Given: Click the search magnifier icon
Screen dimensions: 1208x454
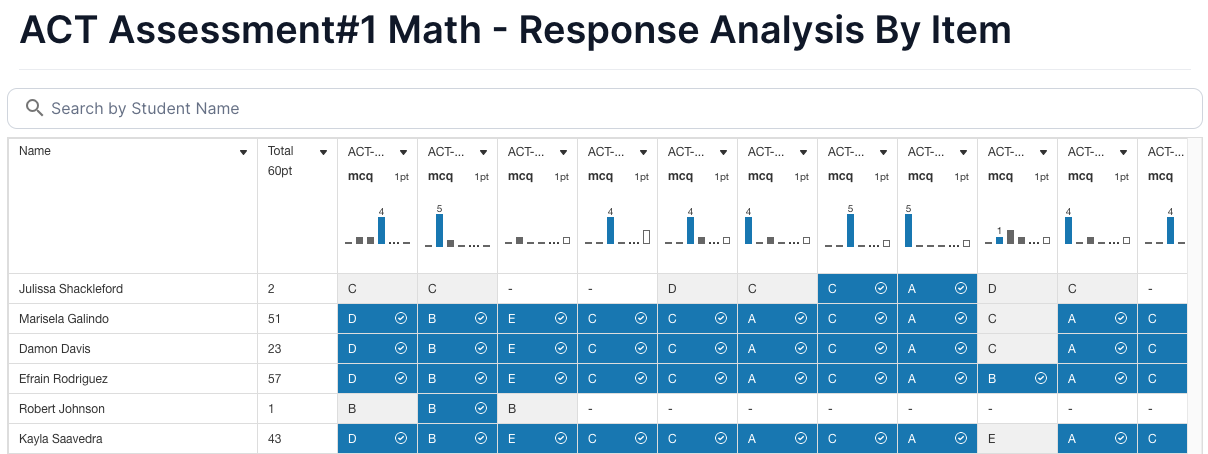Looking at the screenshot, I should pos(34,108).
